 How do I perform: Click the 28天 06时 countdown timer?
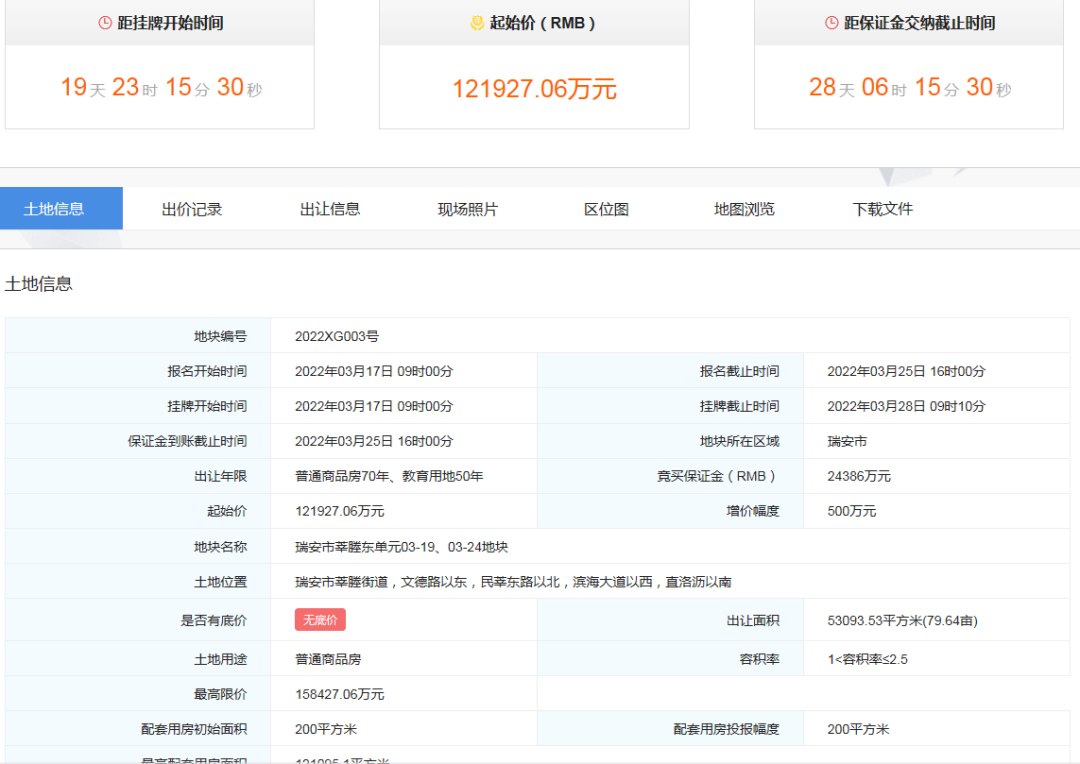tap(910, 87)
